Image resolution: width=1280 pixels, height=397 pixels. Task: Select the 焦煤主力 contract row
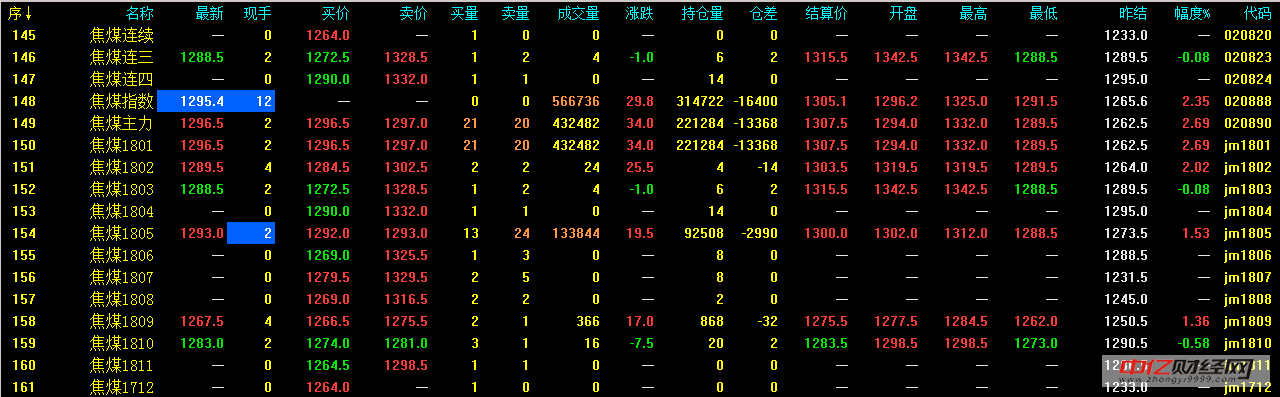pos(640,123)
